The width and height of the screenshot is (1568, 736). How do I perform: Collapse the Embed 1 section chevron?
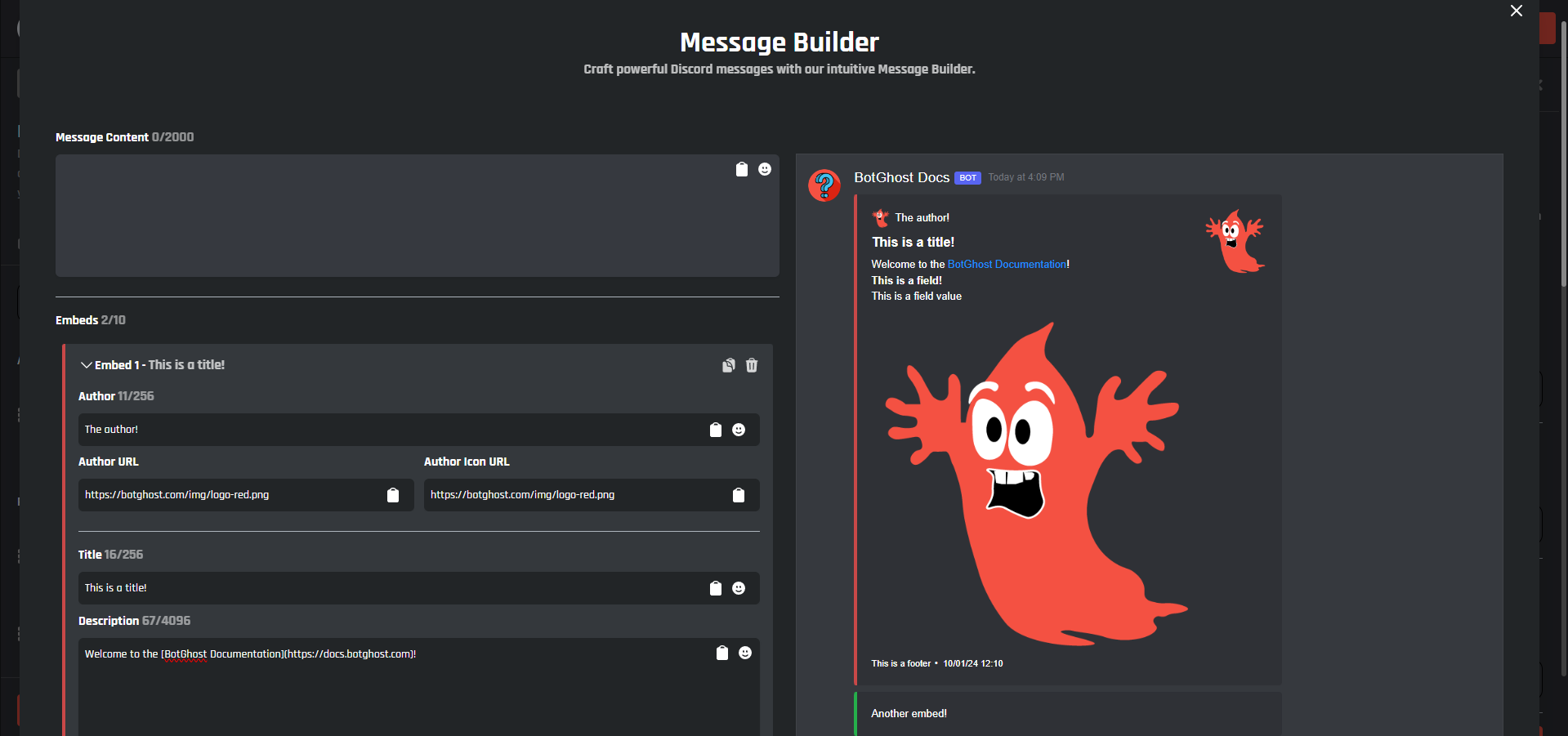pyautogui.click(x=86, y=365)
